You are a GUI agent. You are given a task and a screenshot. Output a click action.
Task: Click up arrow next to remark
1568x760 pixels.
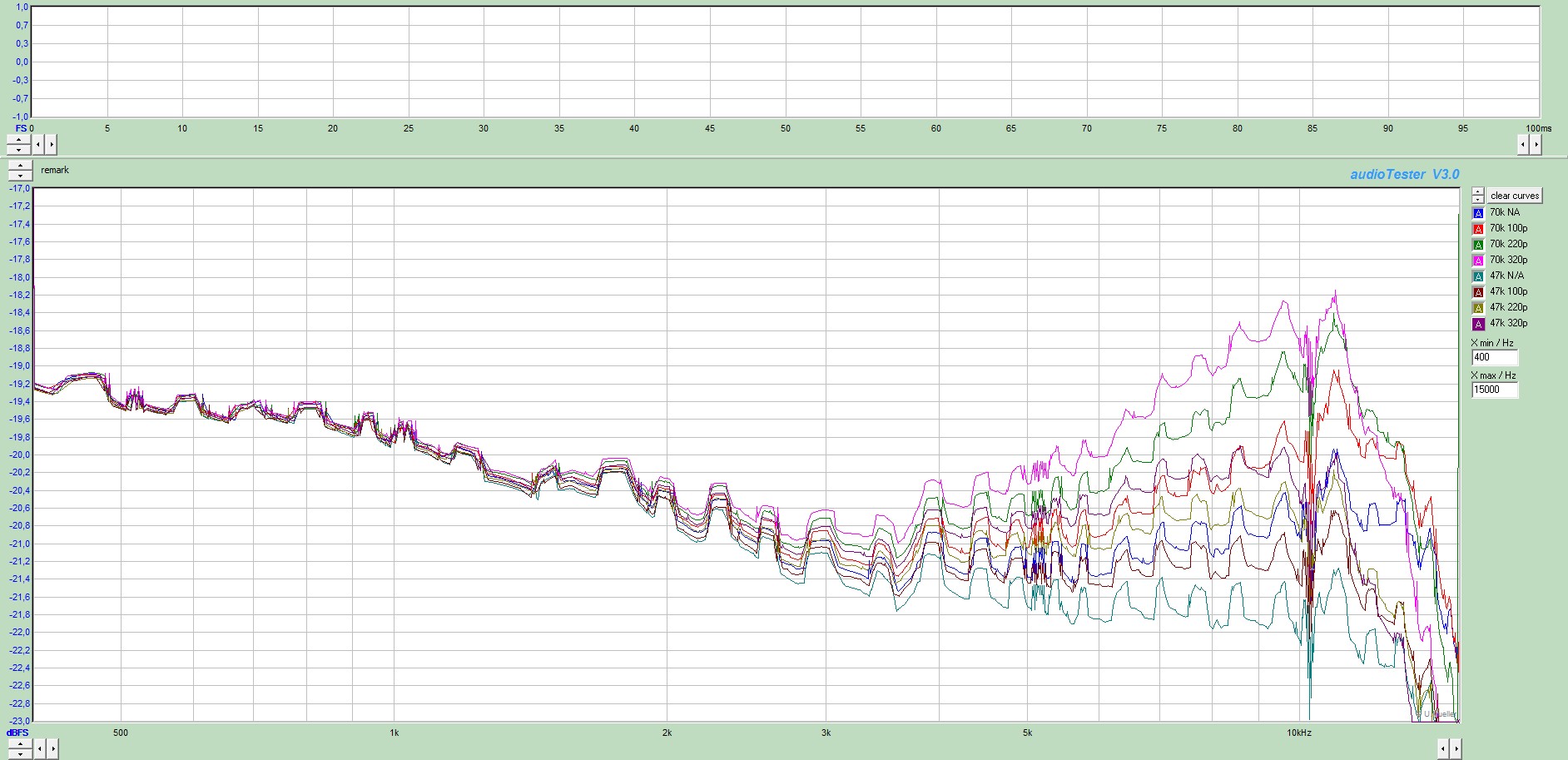click(20, 166)
